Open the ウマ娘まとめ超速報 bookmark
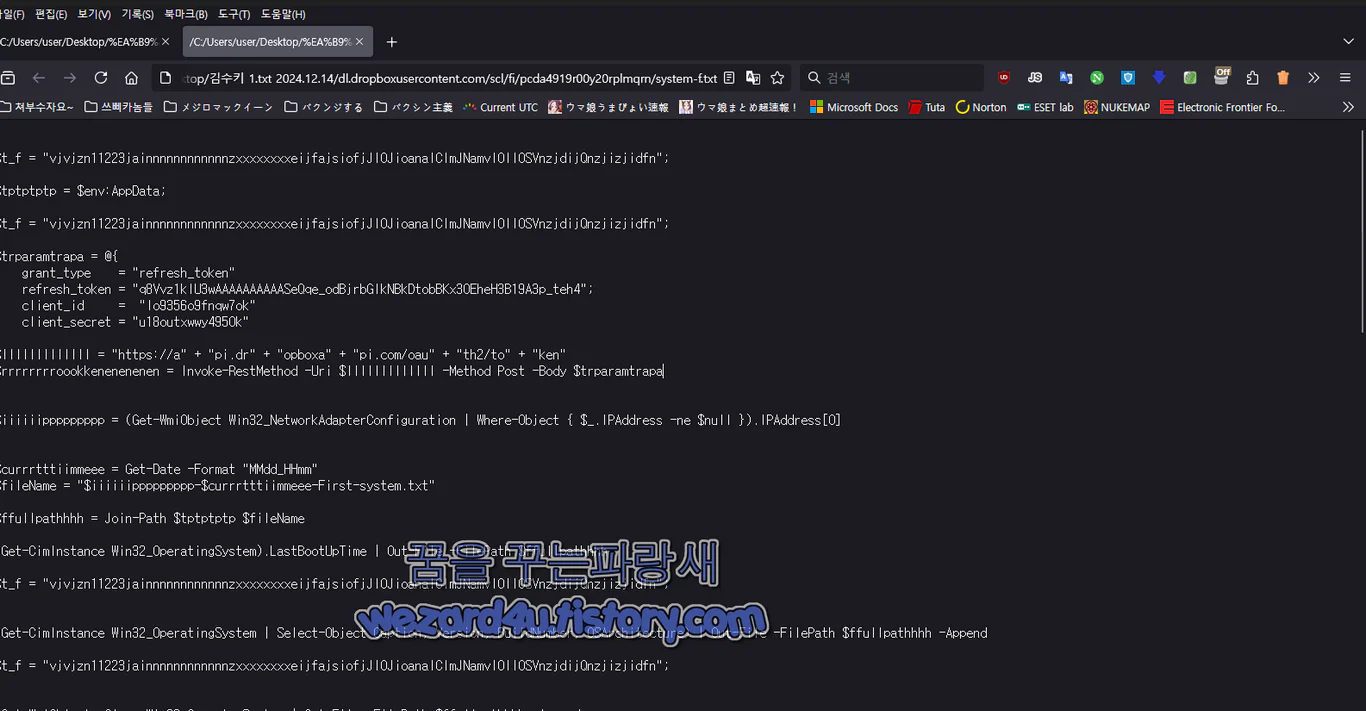The width and height of the screenshot is (1366, 711). click(x=739, y=107)
